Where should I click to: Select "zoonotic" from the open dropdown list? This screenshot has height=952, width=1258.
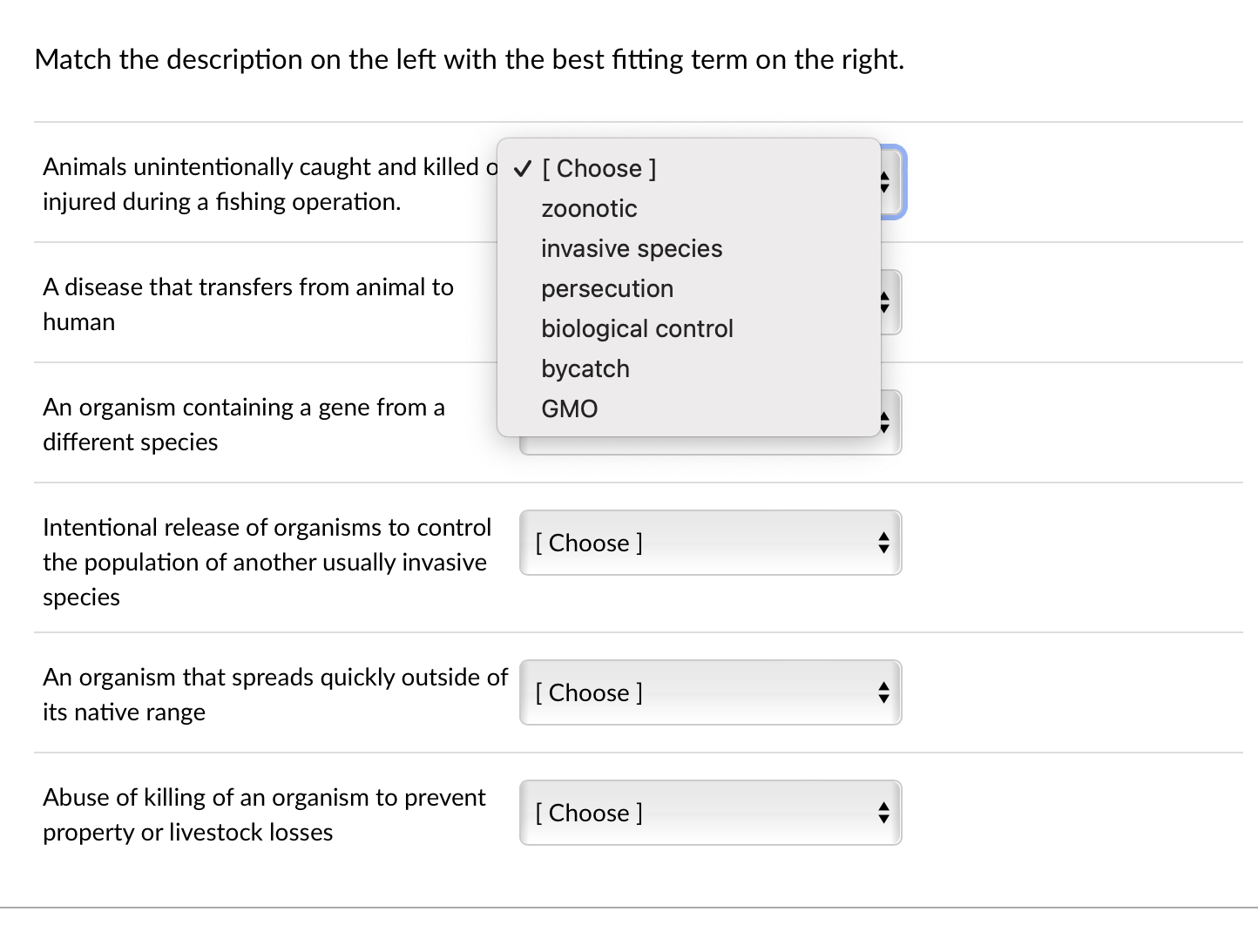[589, 208]
